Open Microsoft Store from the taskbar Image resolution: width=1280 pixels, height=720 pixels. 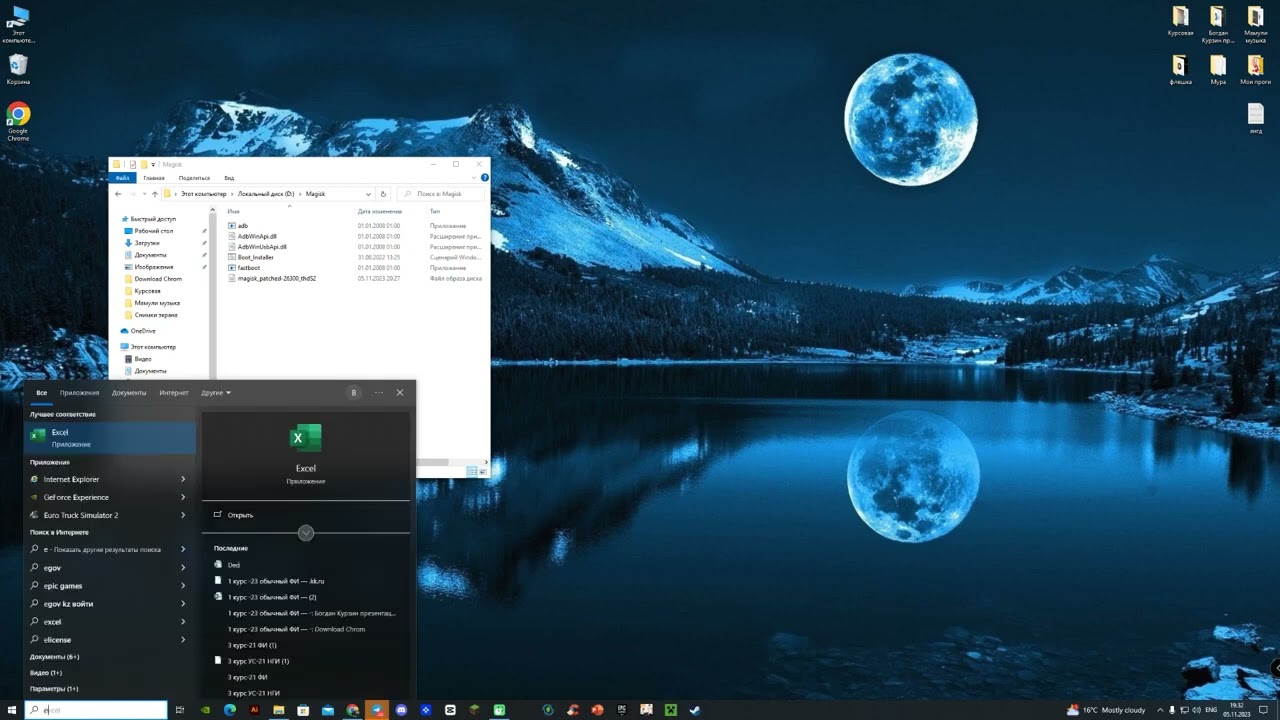coord(303,710)
